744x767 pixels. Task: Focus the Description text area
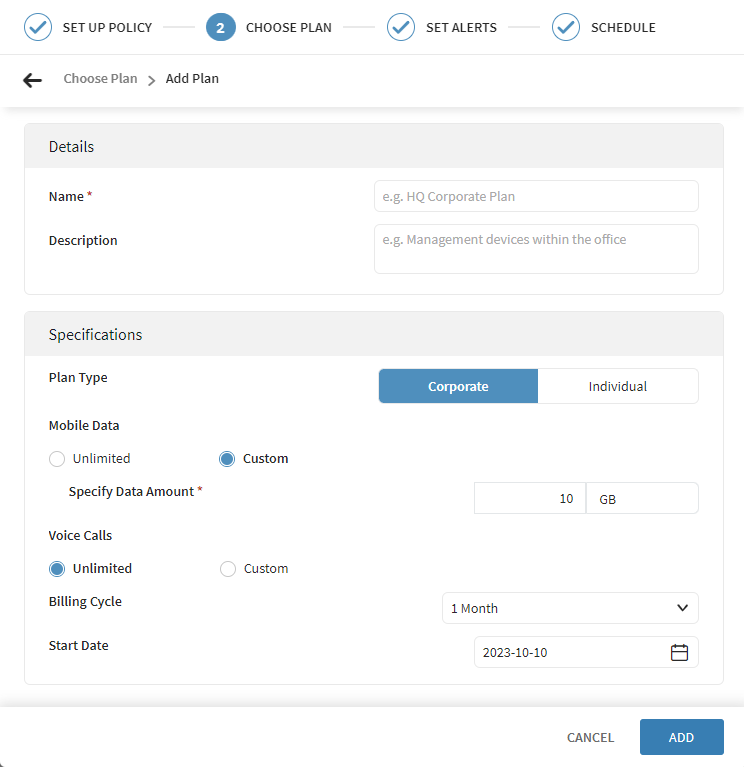(536, 249)
